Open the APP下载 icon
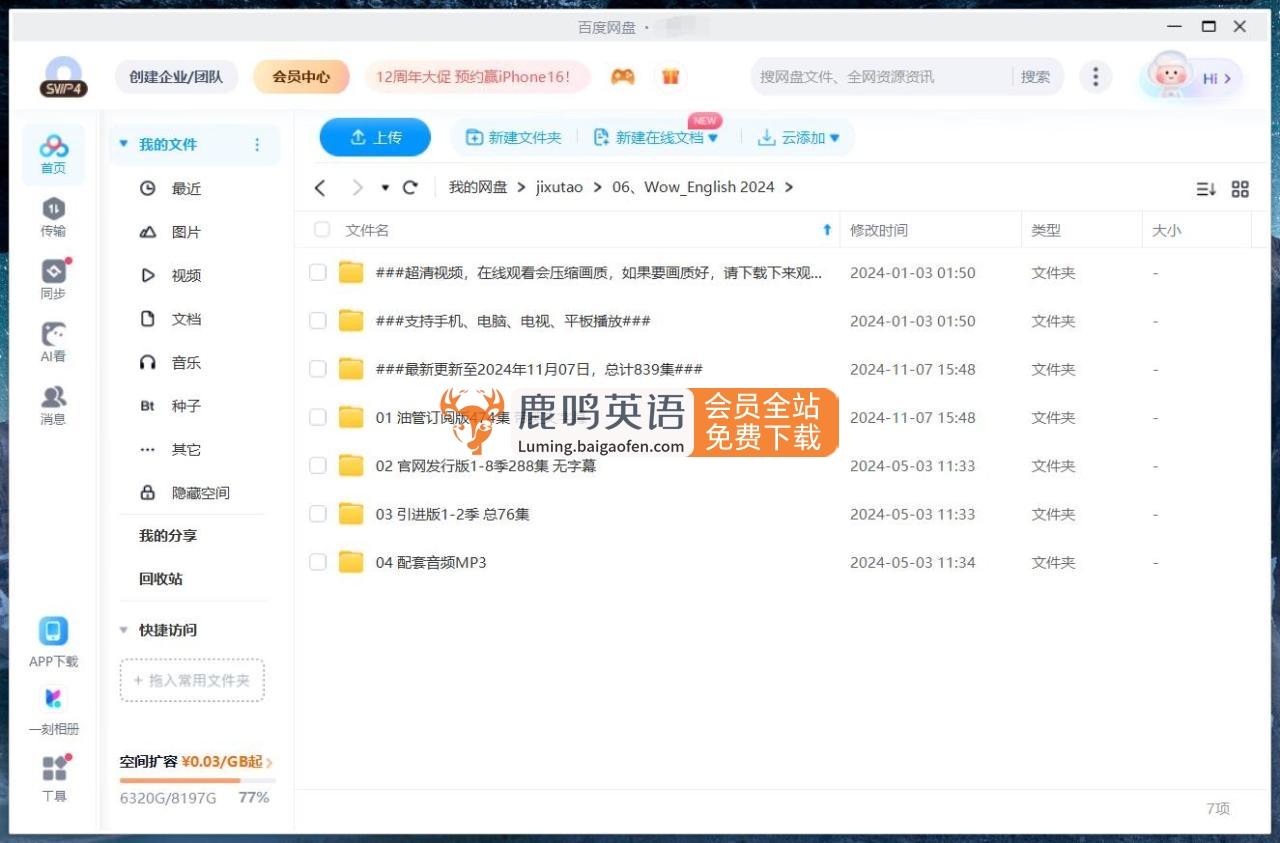This screenshot has width=1280, height=843. coord(54,642)
